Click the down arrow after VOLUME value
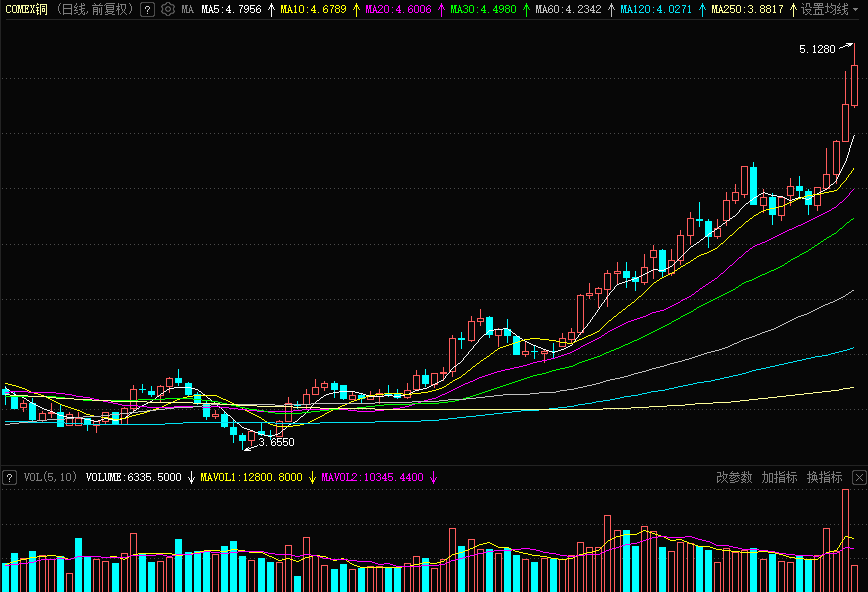868x592 pixels. [191, 478]
